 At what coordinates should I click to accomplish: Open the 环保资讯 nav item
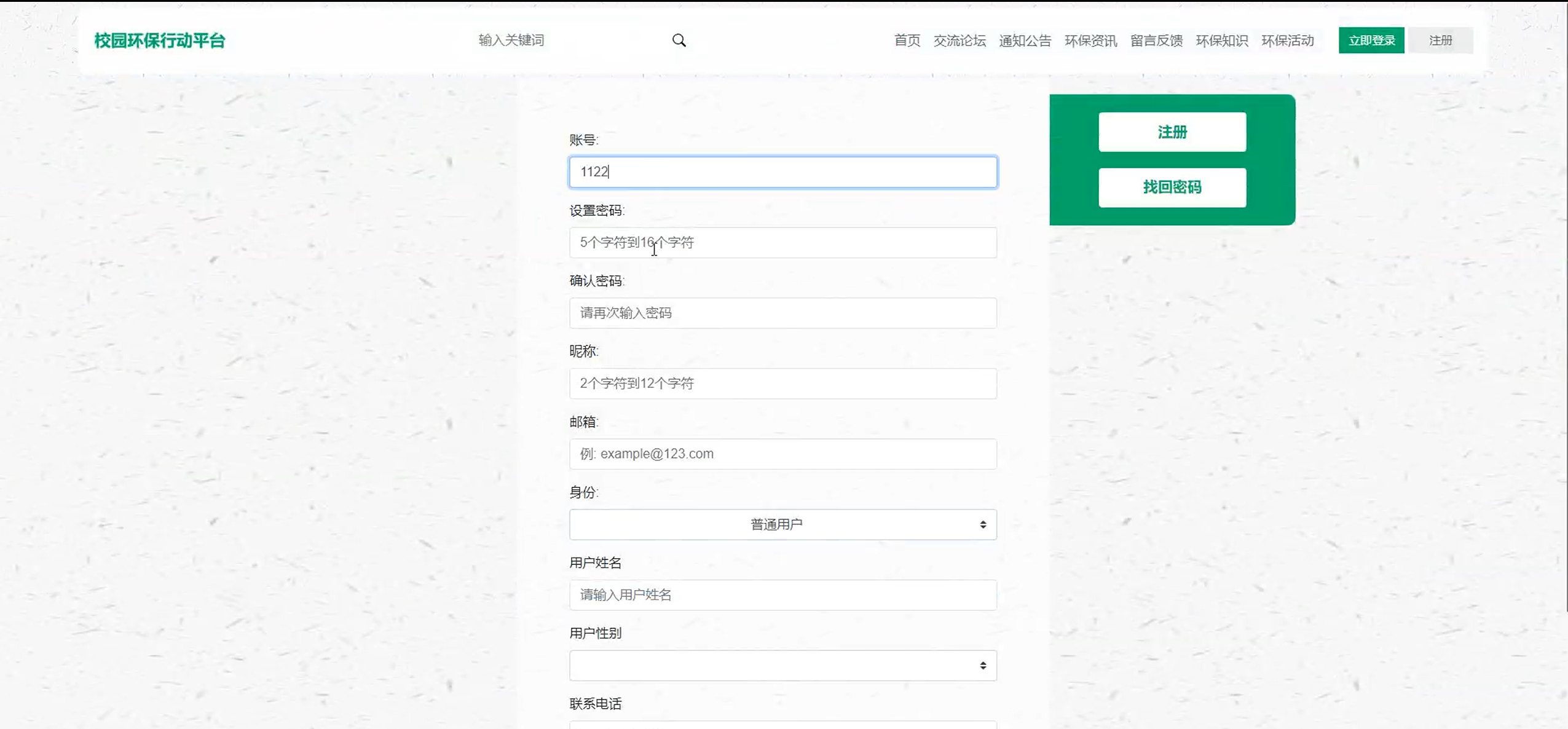pos(1090,41)
